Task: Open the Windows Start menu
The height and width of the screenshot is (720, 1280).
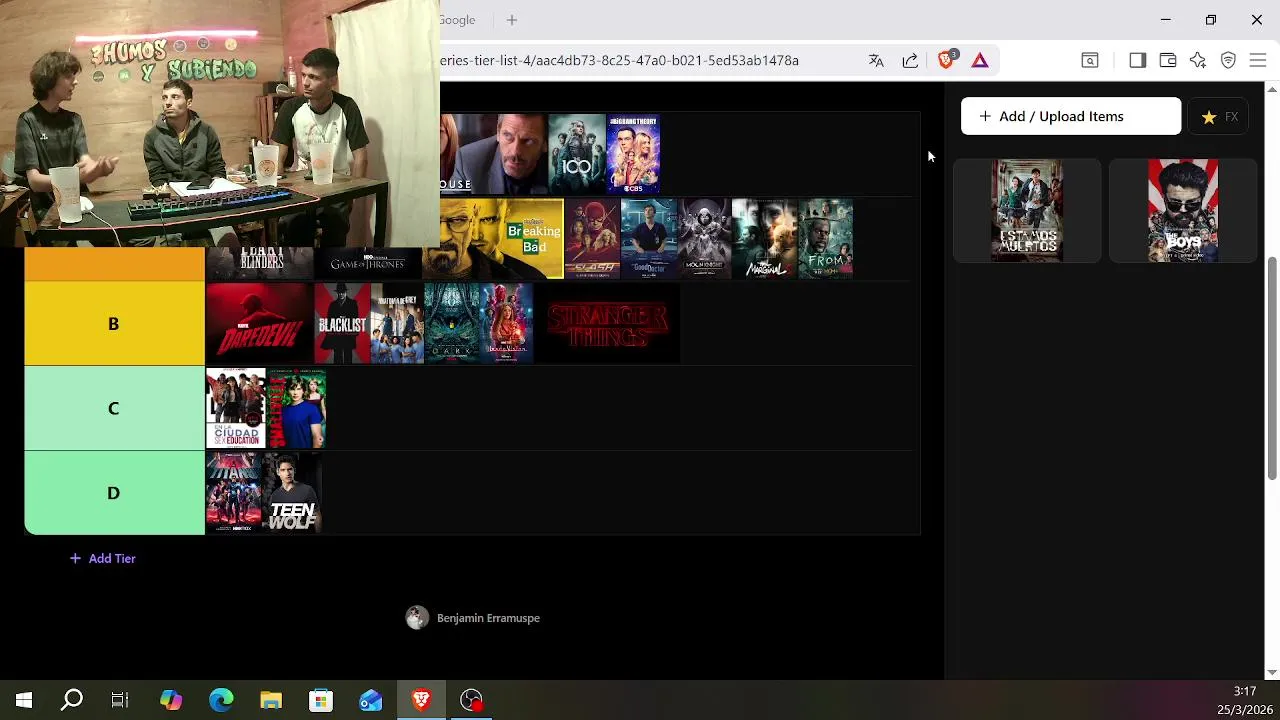Action: click(24, 700)
